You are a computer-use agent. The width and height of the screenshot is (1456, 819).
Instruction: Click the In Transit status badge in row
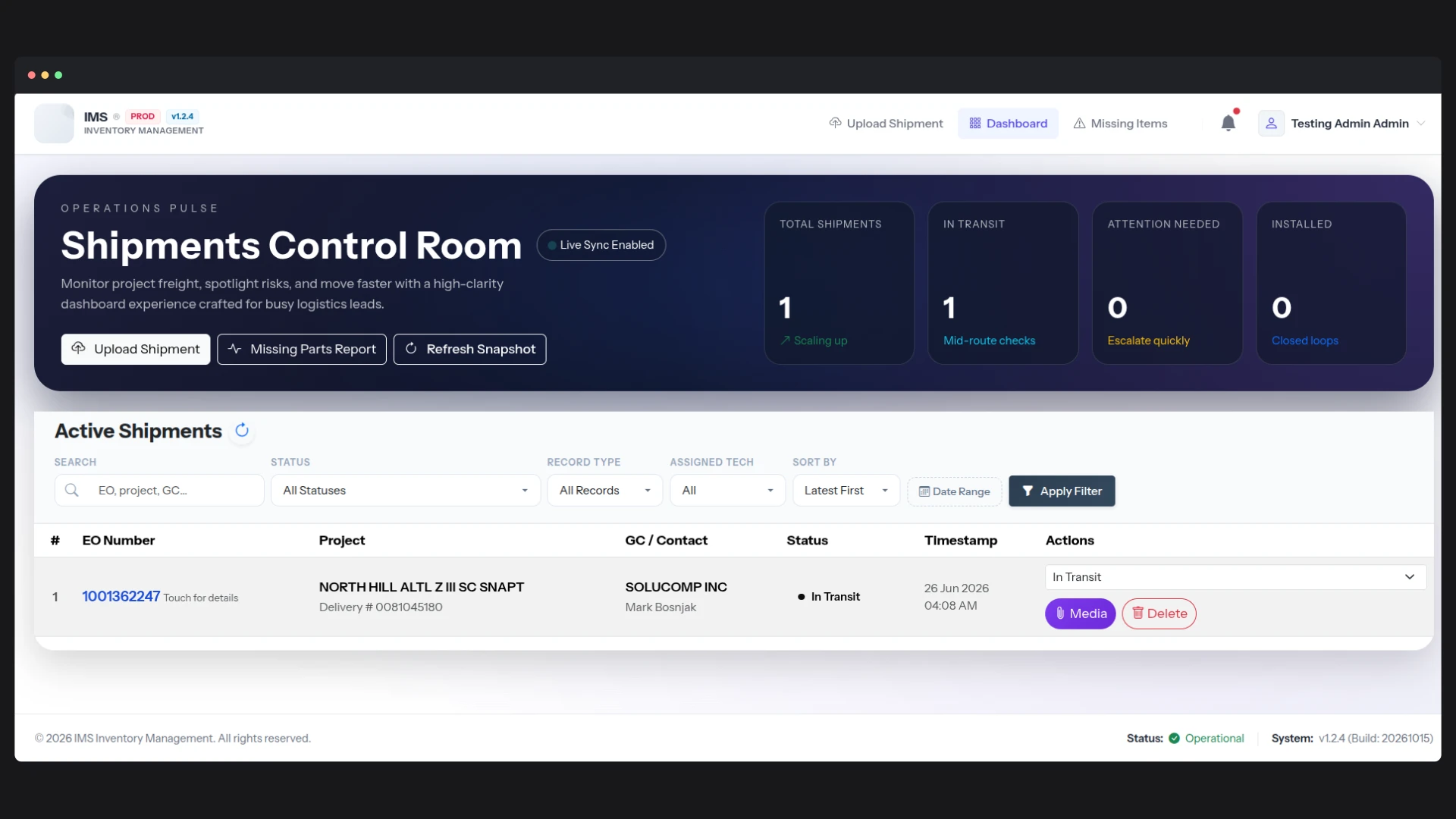click(x=828, y=597)
